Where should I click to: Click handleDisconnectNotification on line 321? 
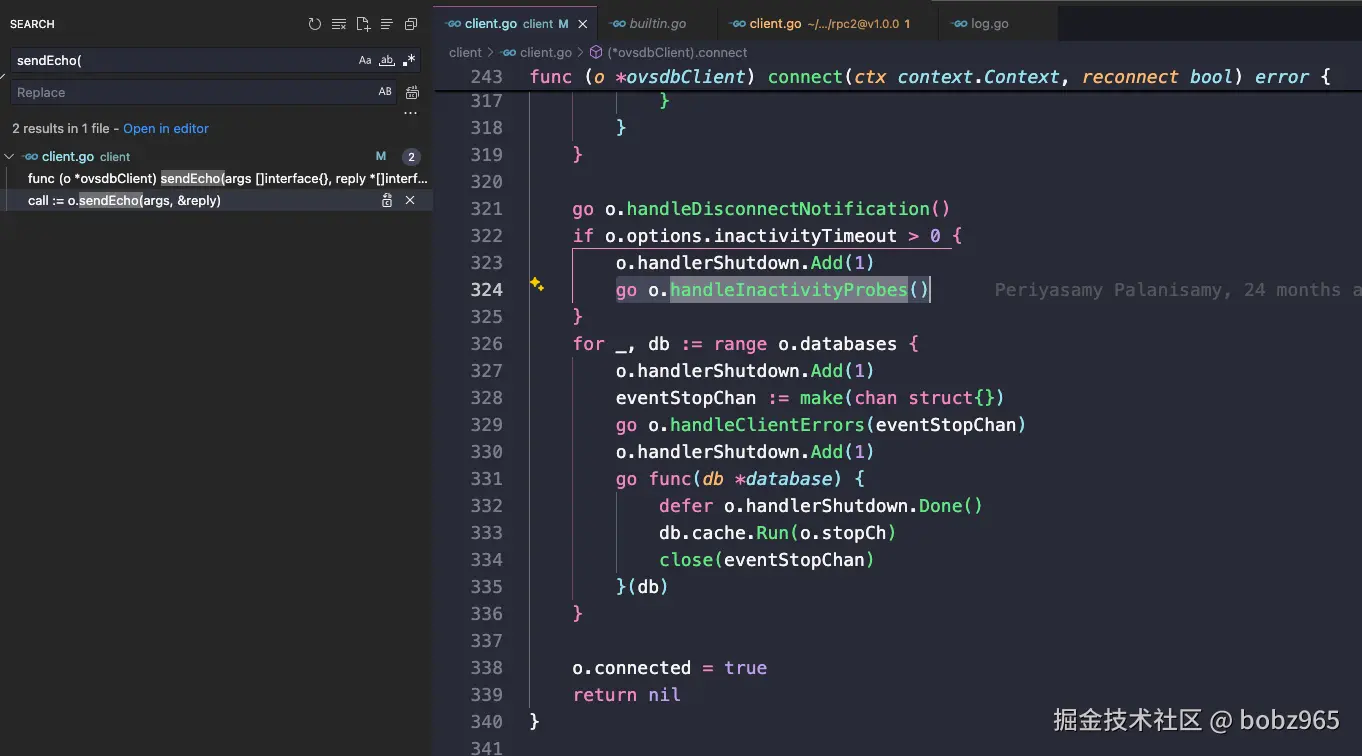[777, 209]
